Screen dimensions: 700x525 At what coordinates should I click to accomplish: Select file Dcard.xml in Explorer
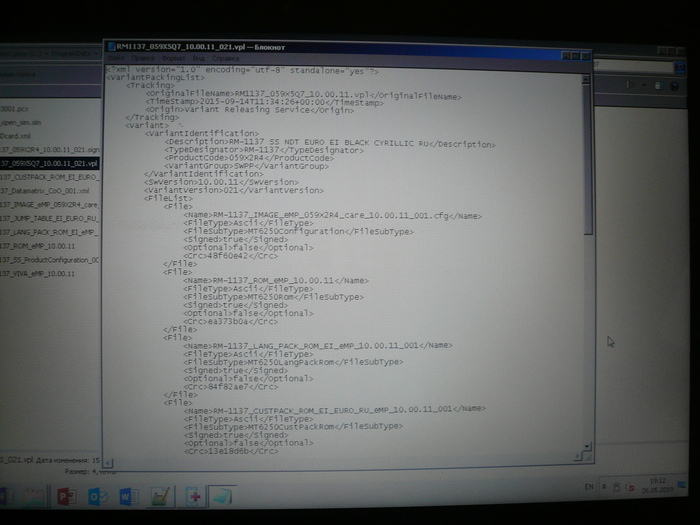click(16, 136)
